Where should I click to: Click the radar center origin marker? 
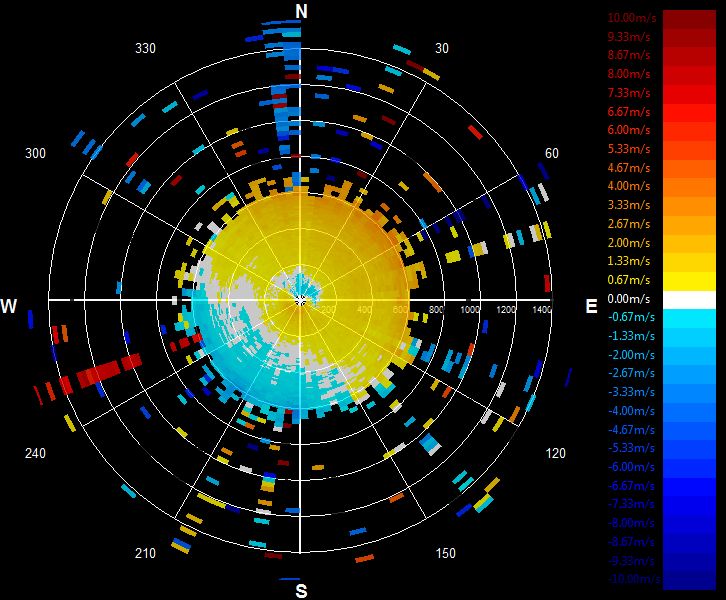(x=300, y=301)
